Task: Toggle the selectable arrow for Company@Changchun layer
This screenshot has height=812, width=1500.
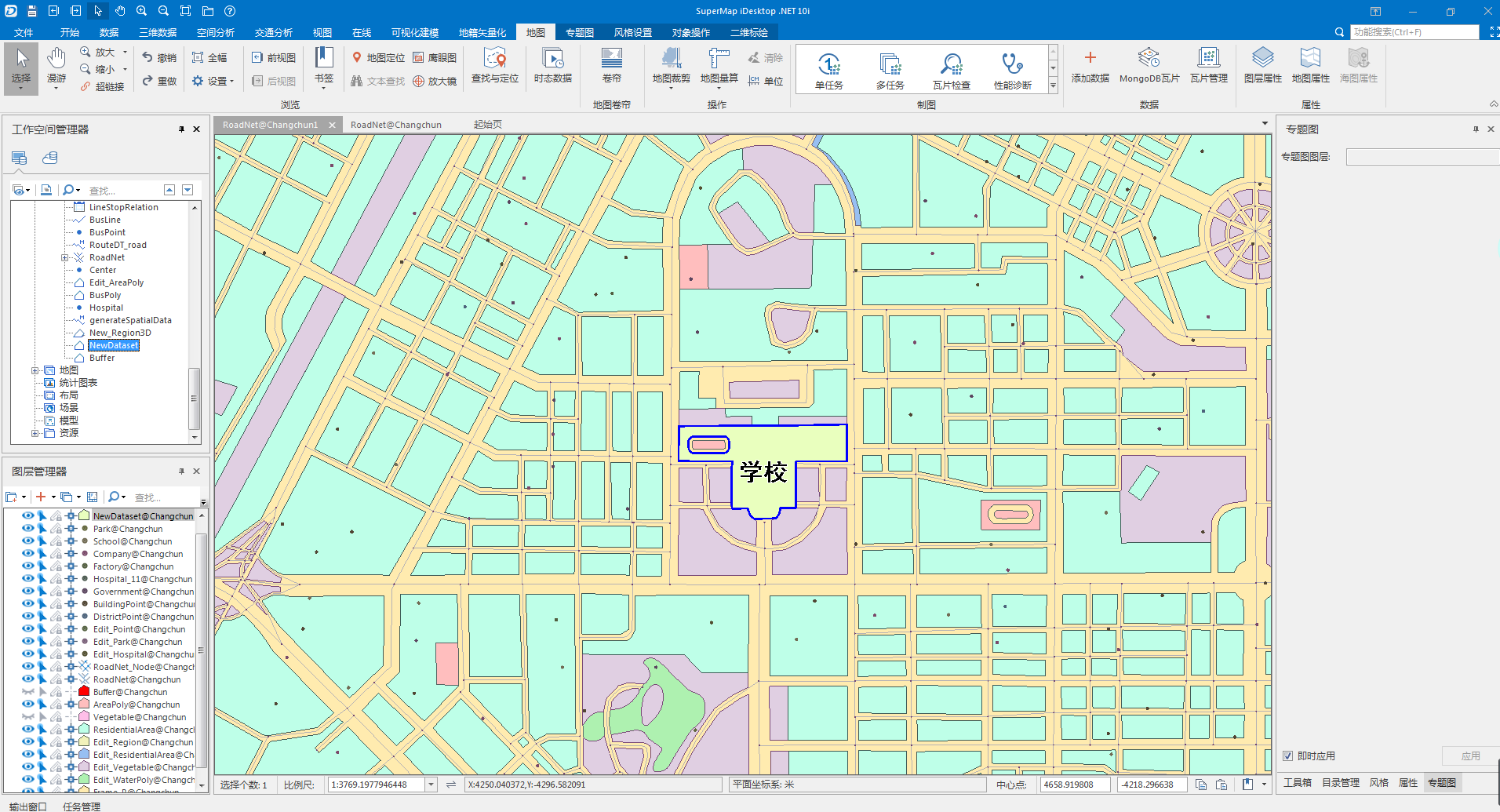Action: (x=42, y=554)
